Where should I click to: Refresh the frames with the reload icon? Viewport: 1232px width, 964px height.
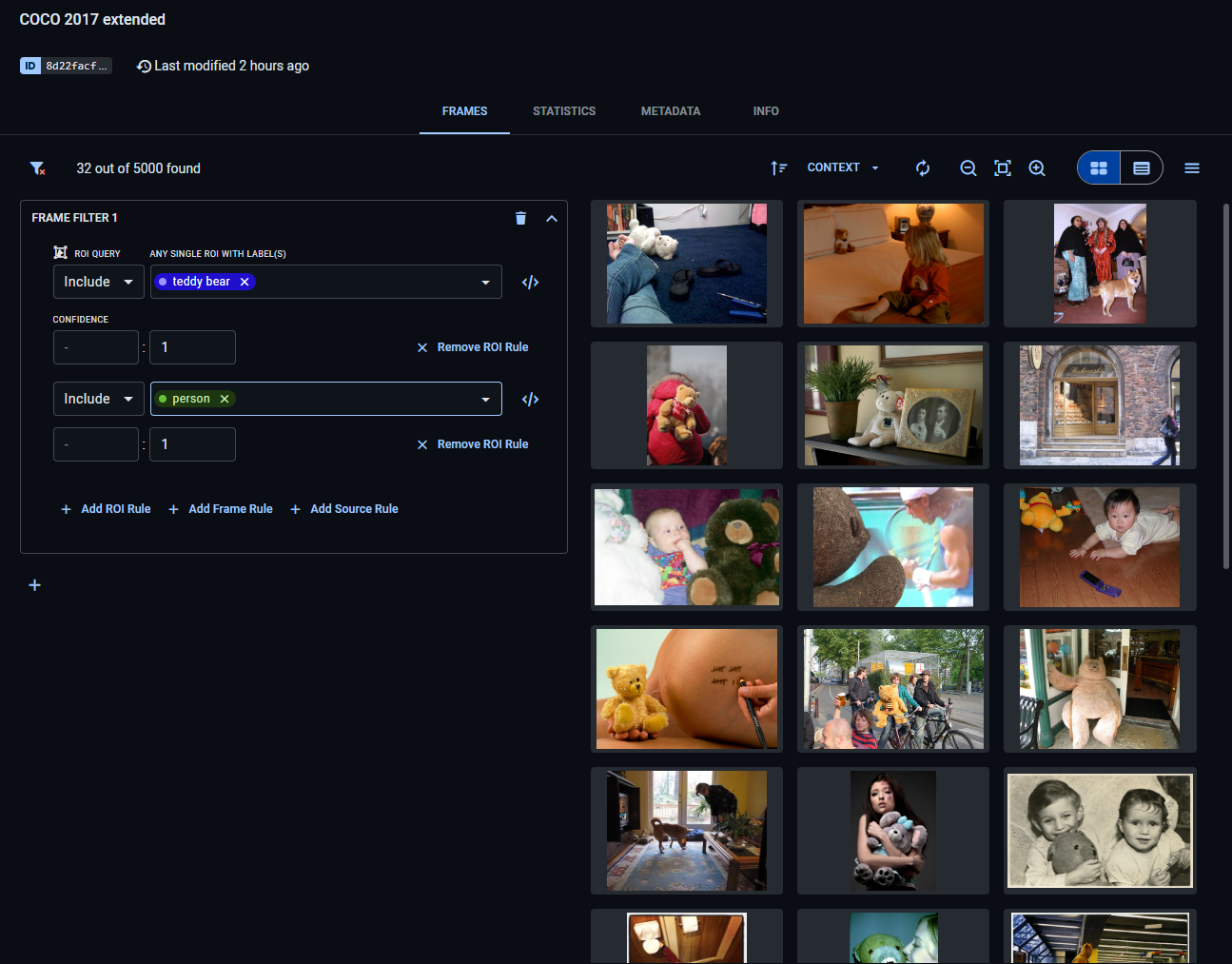pos(922,168)
